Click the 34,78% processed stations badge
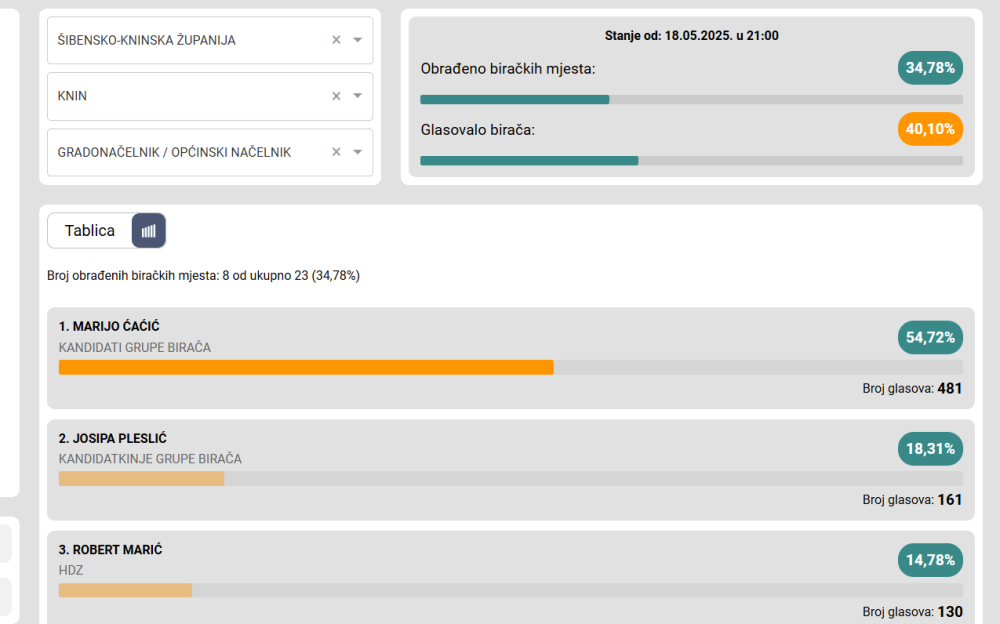The height and width of the screenshot is (624, 1000). [930, 68]
